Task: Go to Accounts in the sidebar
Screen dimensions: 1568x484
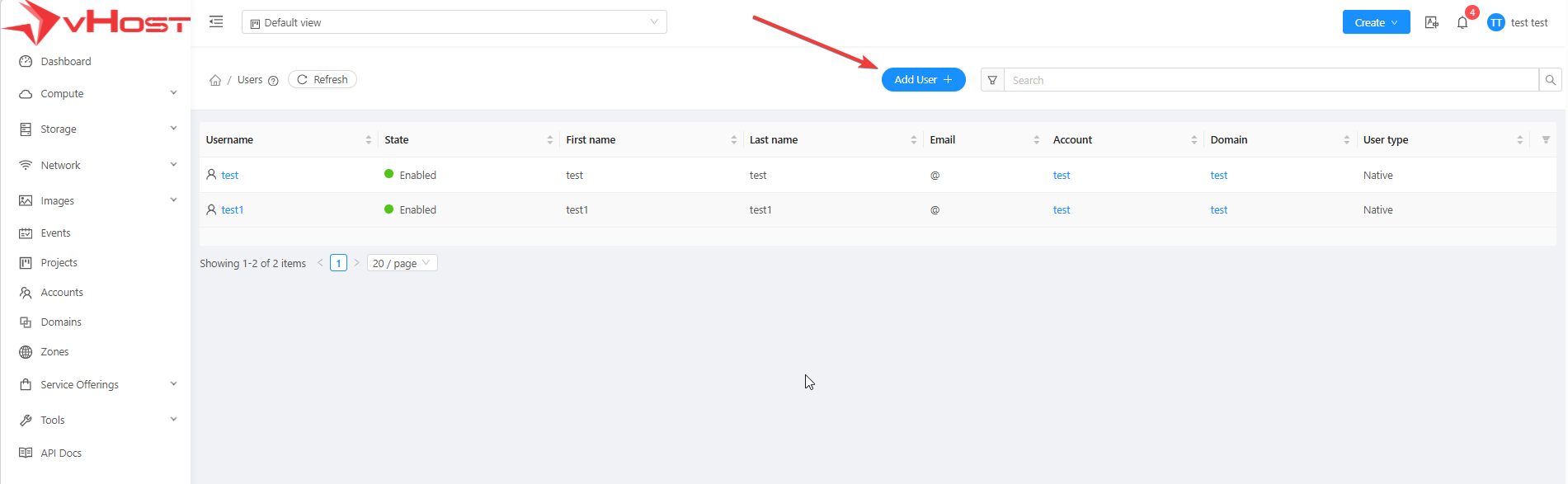Action: coord(62,293)
